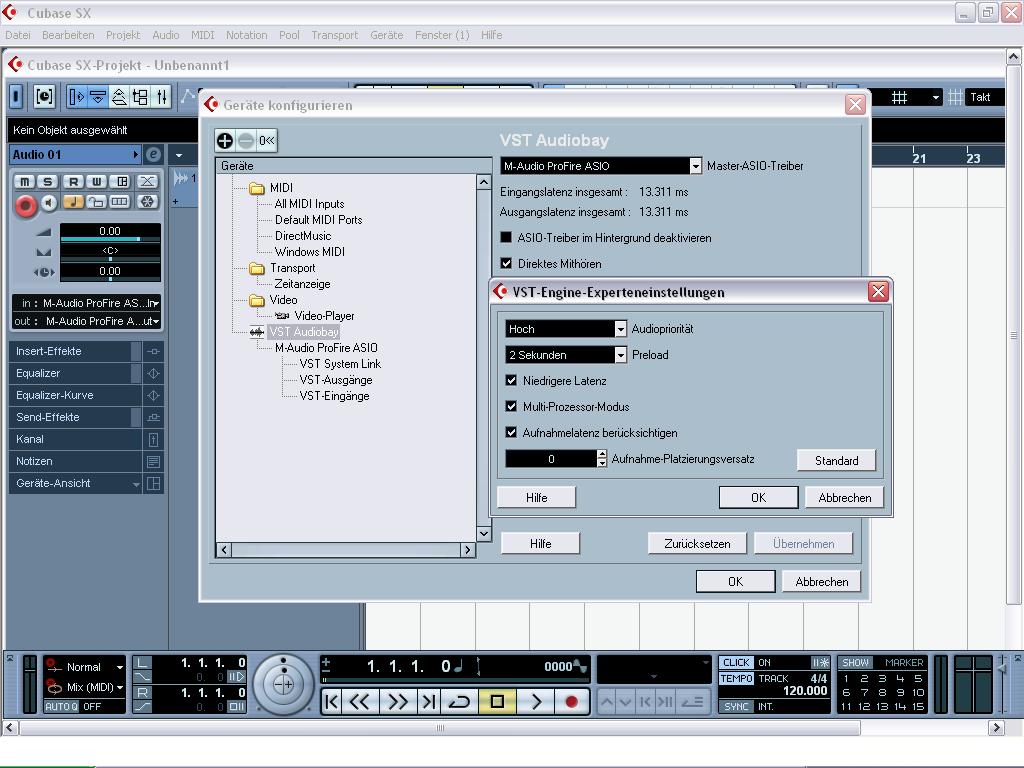Open the Datei menu

coord(18,35)
